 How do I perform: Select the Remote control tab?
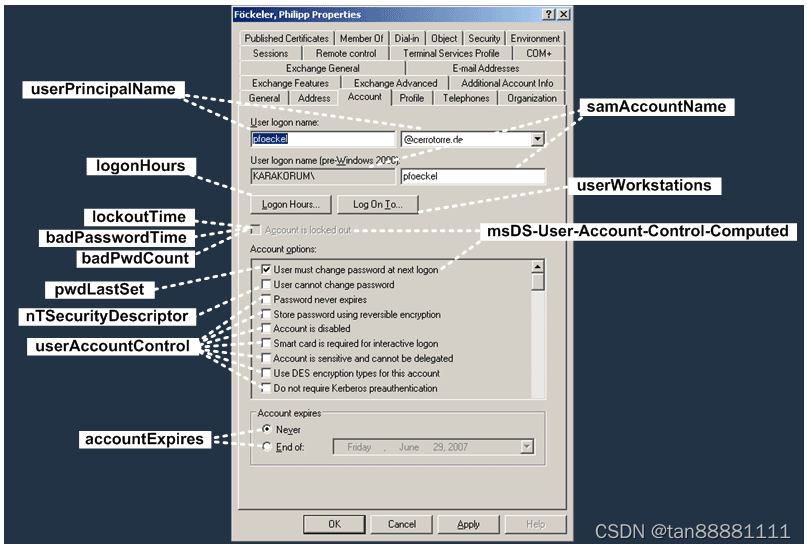point(346,54)
